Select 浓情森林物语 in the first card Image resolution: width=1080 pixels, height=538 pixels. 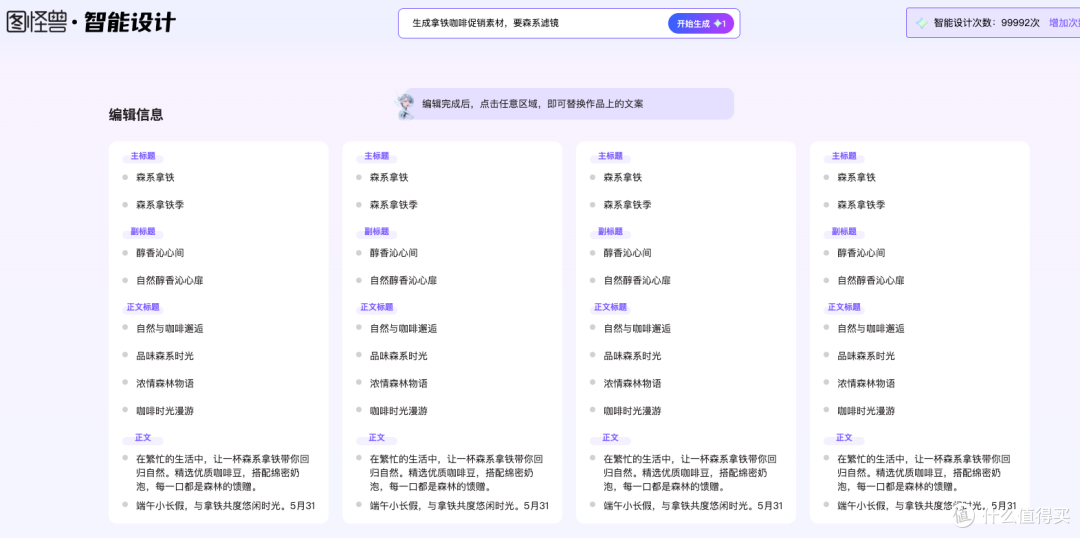165,383
